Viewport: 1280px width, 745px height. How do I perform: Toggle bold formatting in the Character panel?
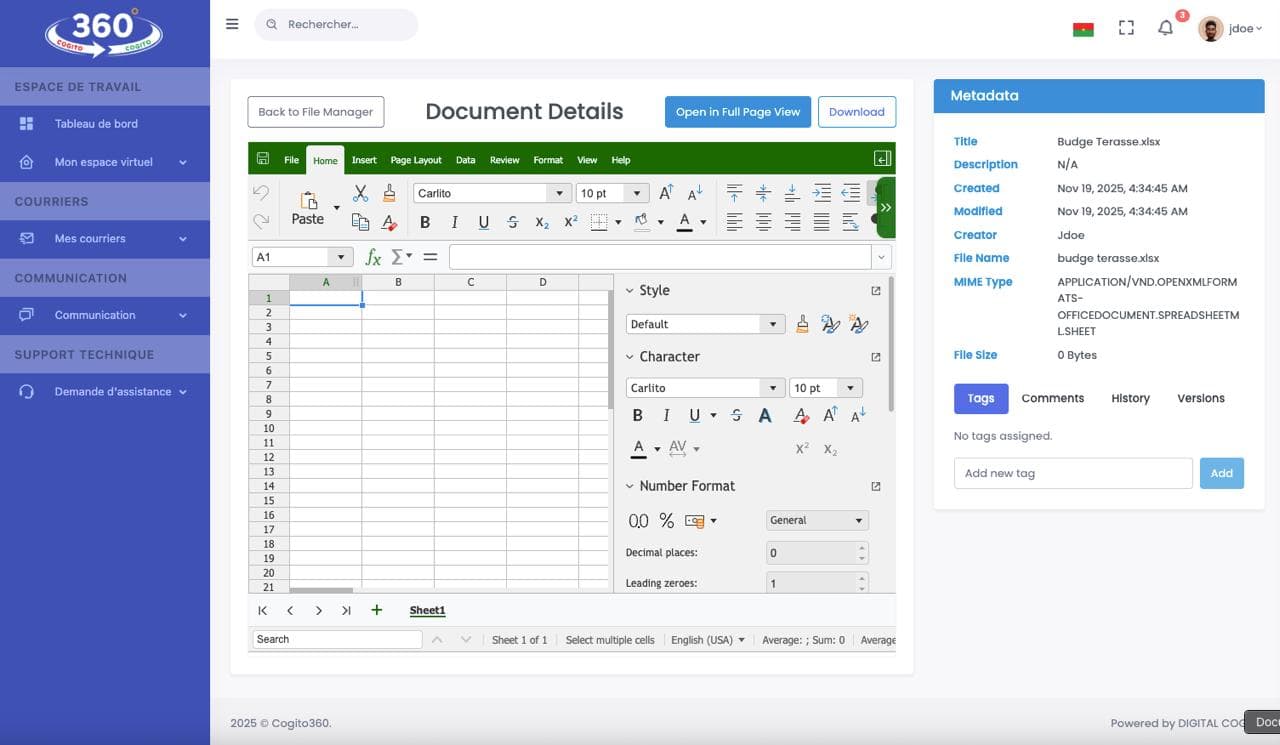637,415
